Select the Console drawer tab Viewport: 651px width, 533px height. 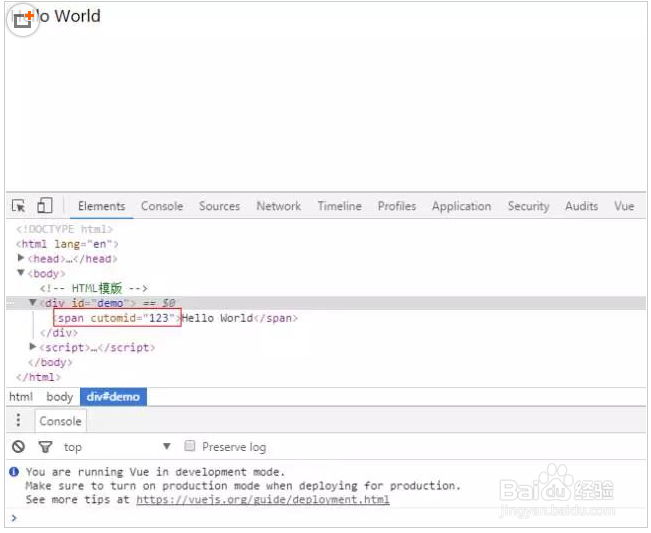click(61, 421)
